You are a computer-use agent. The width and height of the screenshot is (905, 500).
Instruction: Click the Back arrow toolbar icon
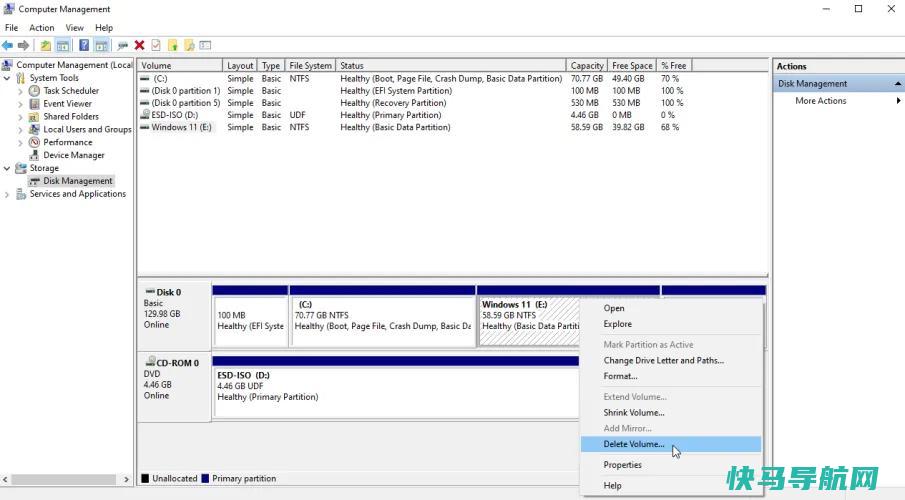pos(8,45)
